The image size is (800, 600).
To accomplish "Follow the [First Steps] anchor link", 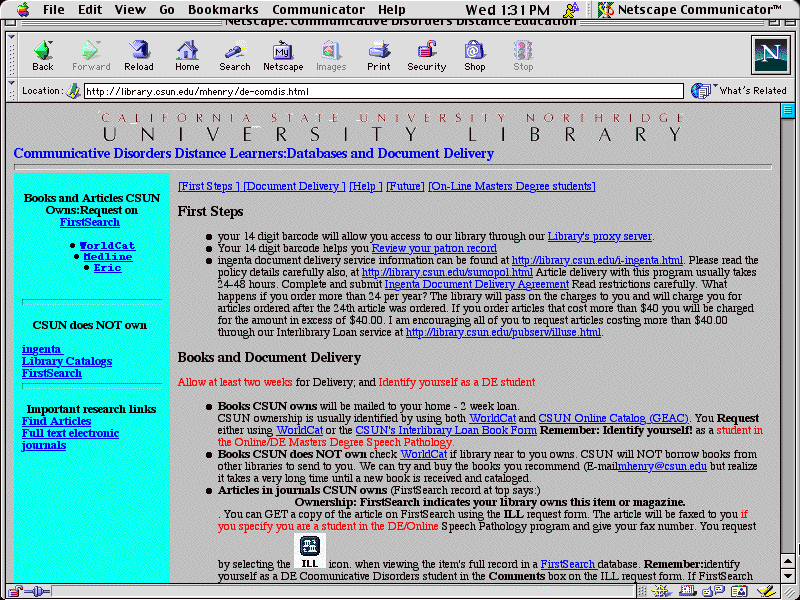I will pyautogui.click(x=209, y=186).
